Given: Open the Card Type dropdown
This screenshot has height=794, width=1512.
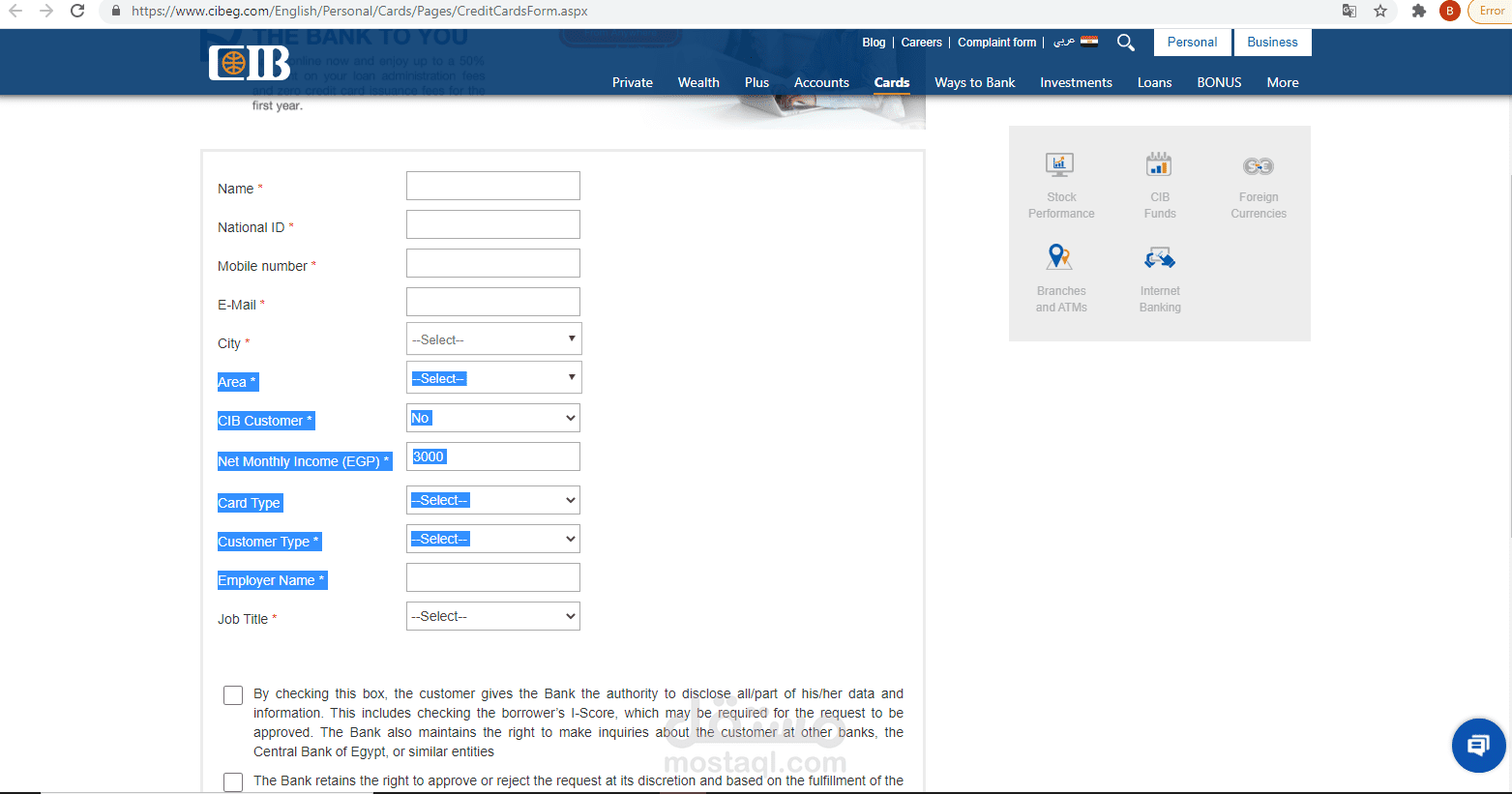Looking at the screenshot, I should click(x=493, y=500).
